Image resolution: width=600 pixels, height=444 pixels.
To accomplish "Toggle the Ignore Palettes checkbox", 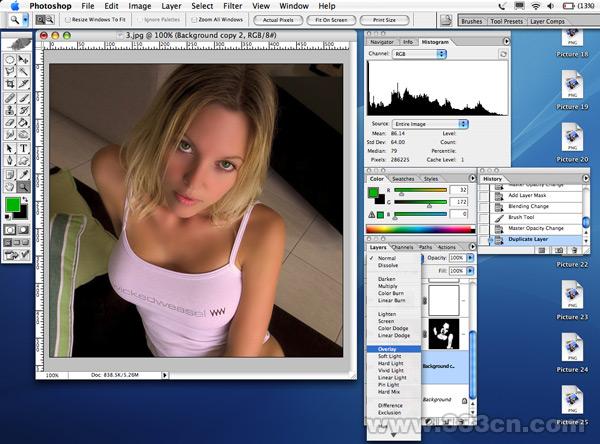I will point(137,20).
